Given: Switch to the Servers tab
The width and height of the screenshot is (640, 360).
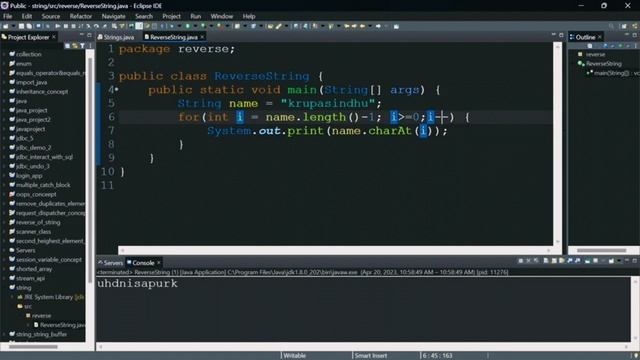Looking at the screenshot, I should (x=111, y=262).
